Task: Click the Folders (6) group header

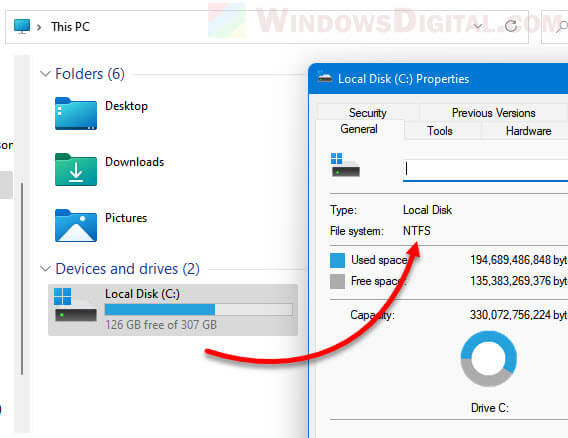Action: coord(90,74)
